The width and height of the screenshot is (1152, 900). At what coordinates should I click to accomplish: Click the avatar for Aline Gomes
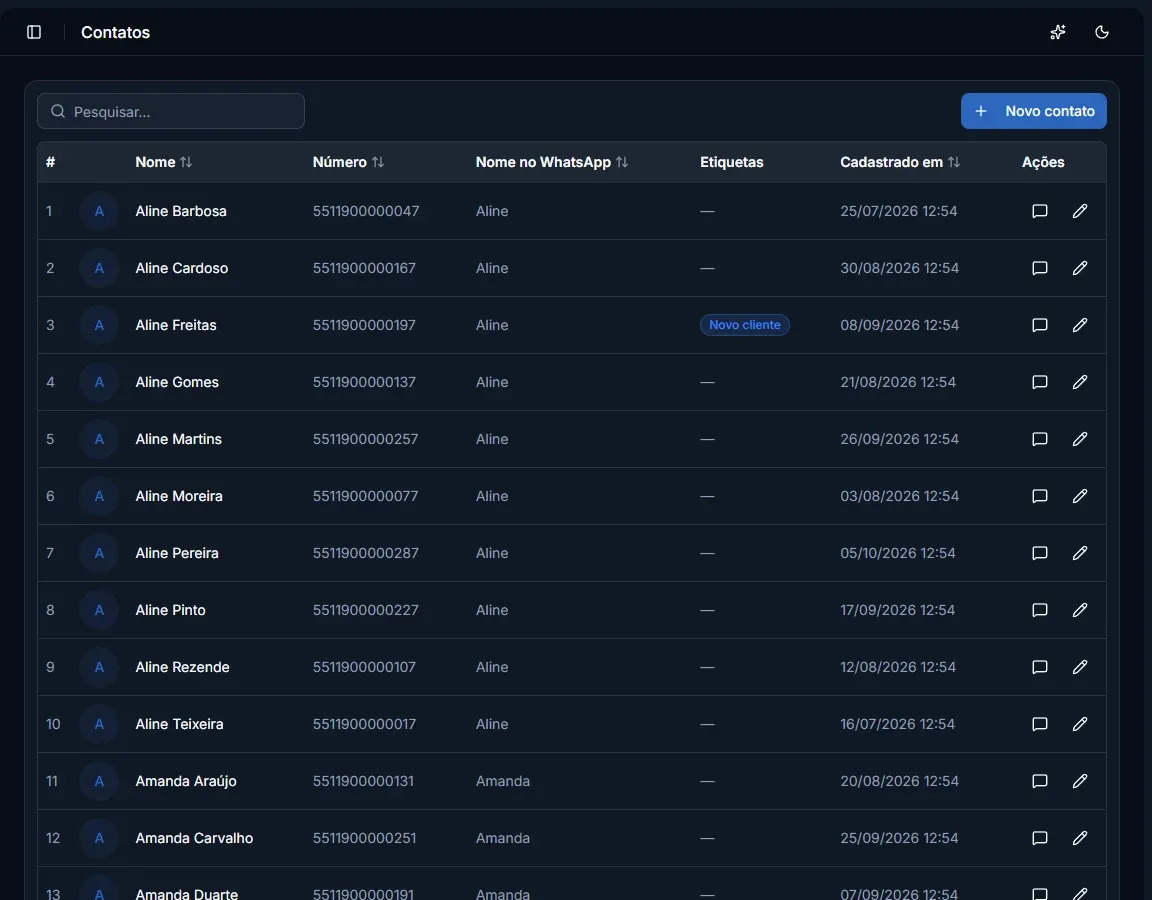(x=99, y=382)
